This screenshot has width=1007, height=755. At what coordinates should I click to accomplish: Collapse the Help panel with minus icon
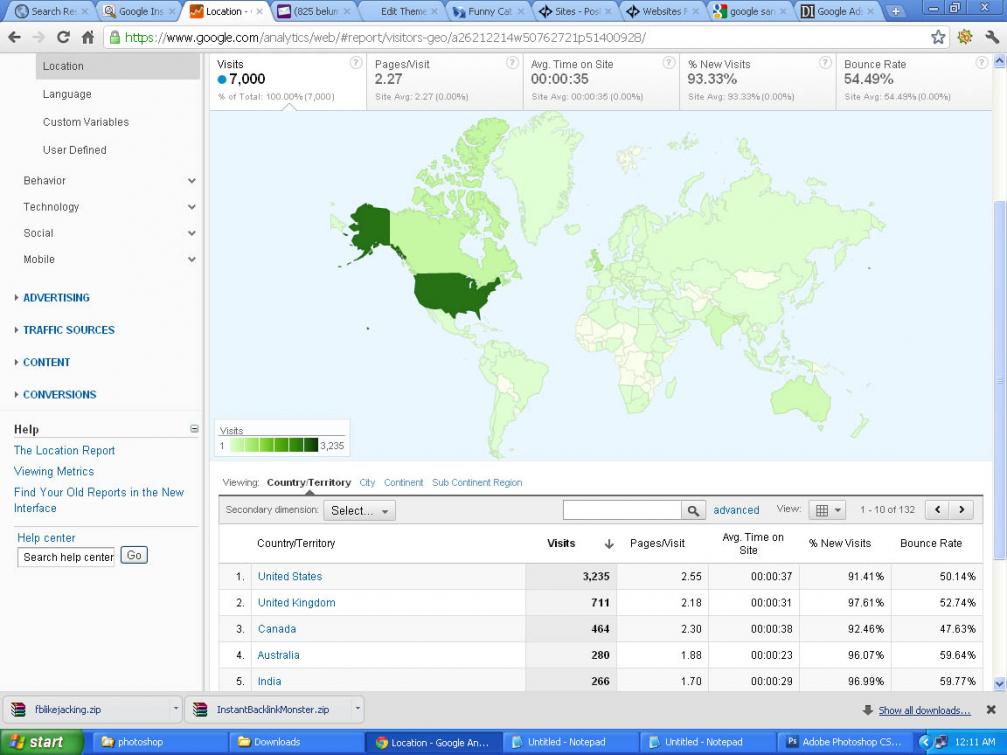coord(194,428)
